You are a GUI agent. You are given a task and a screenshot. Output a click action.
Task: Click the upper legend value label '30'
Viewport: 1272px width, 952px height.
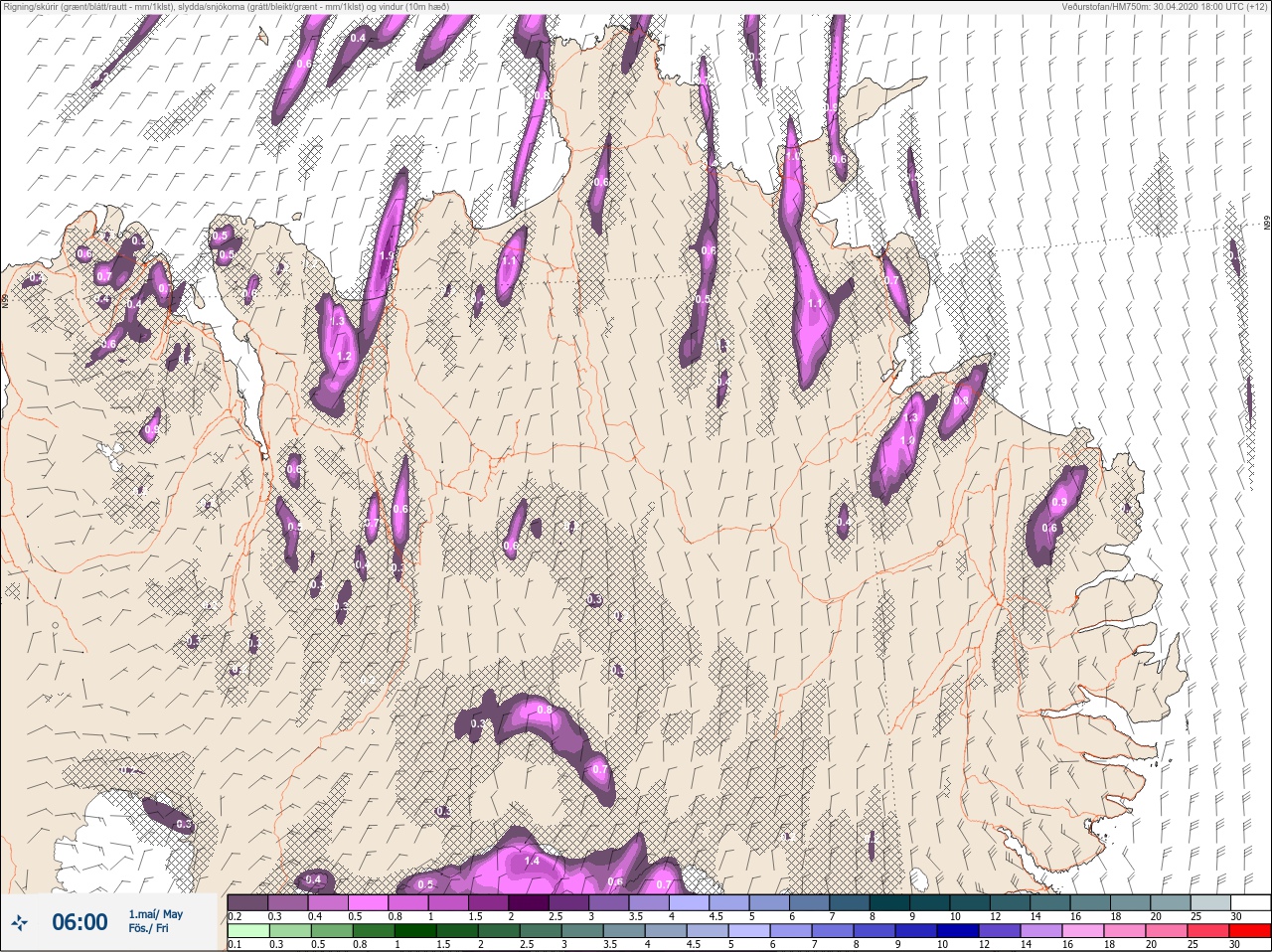[1235, 916]
